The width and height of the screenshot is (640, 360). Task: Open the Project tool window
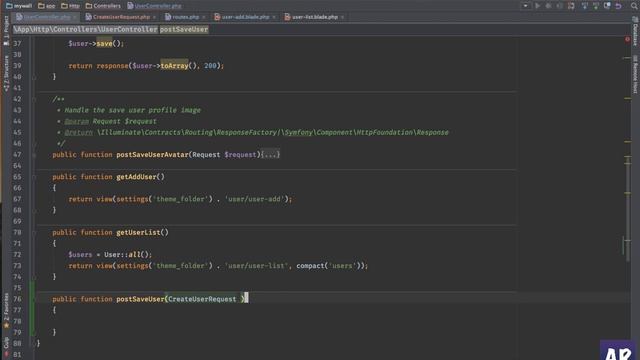click(6, 31)
